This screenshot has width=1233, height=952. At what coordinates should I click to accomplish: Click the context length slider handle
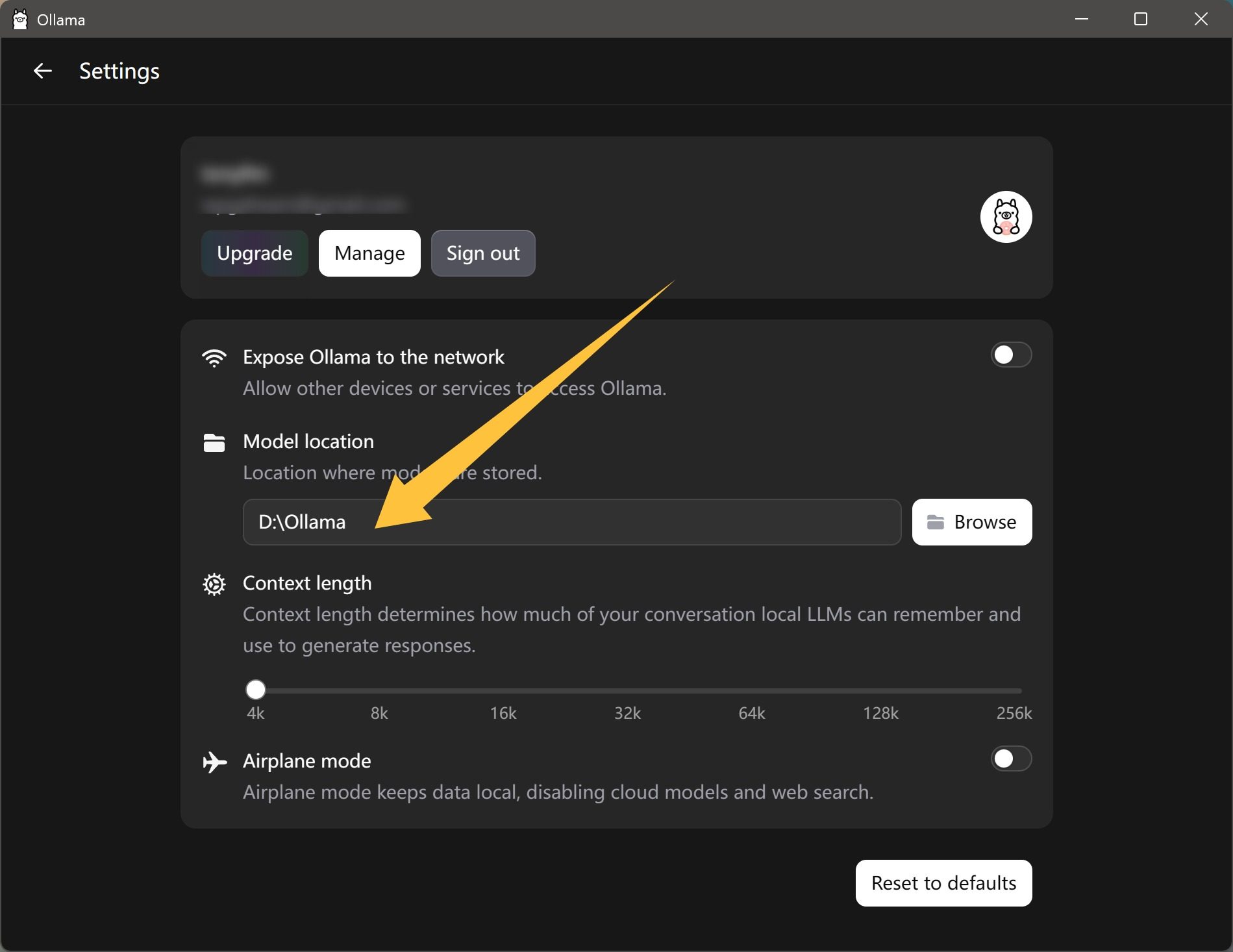[x=256, y=690]
